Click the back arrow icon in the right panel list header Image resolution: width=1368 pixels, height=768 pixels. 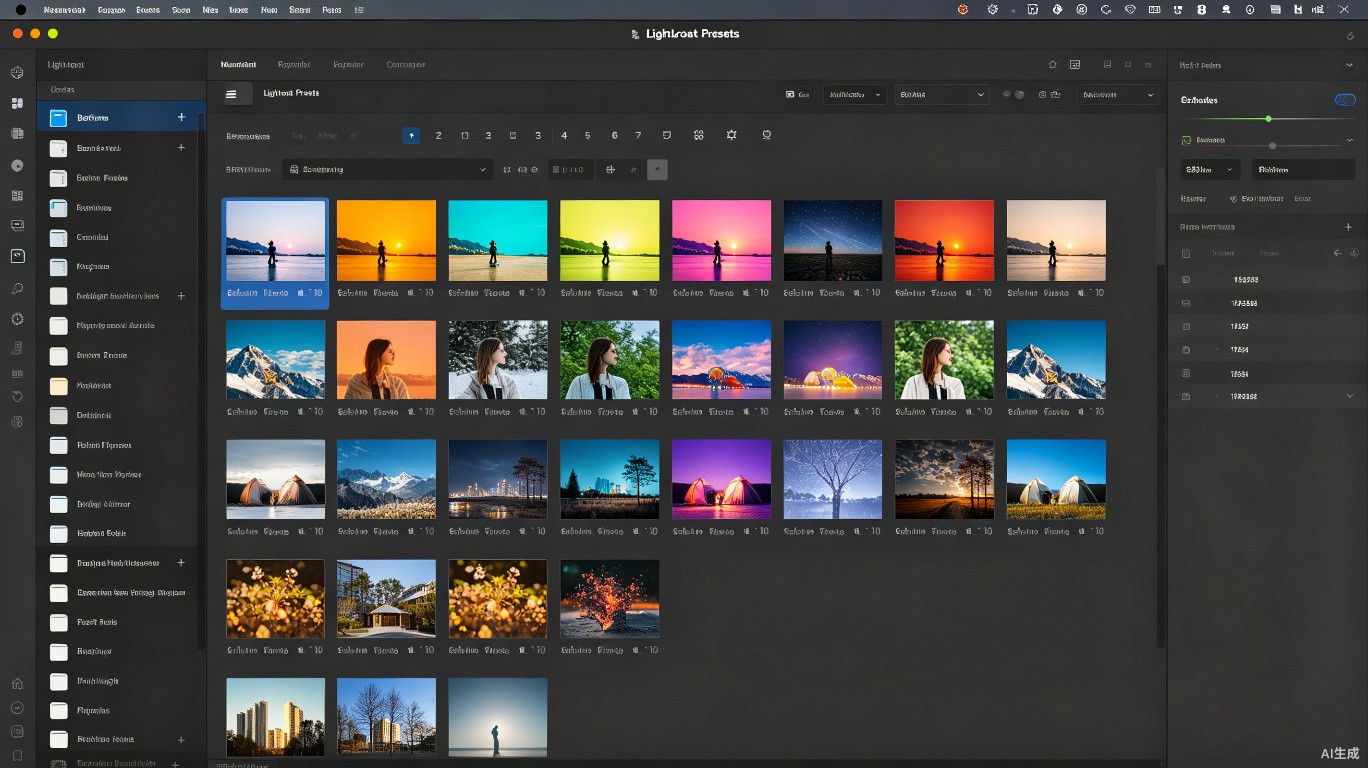pyautogui.click(x=1338, y=253)
